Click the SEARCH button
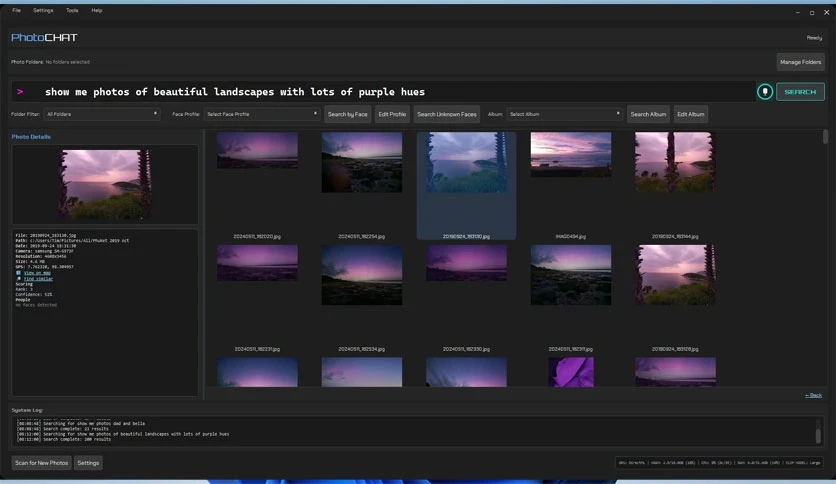 (800, 92)
